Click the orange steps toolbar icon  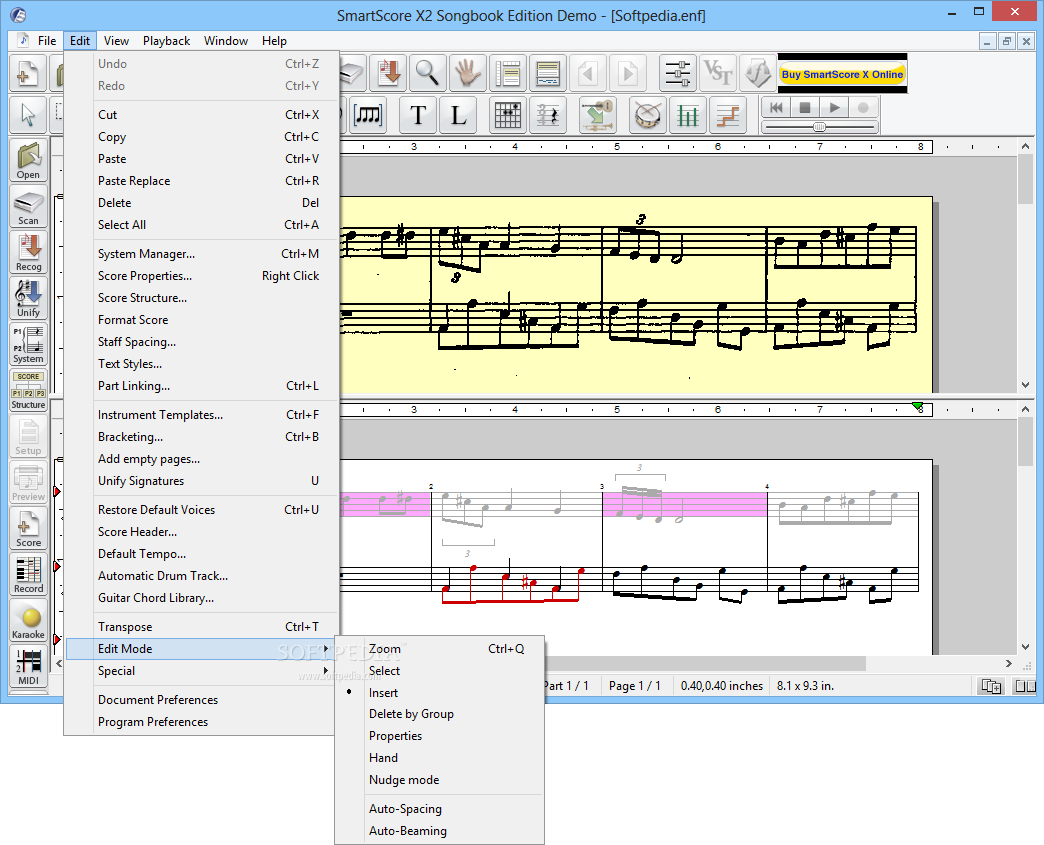[x=727, y=115]
